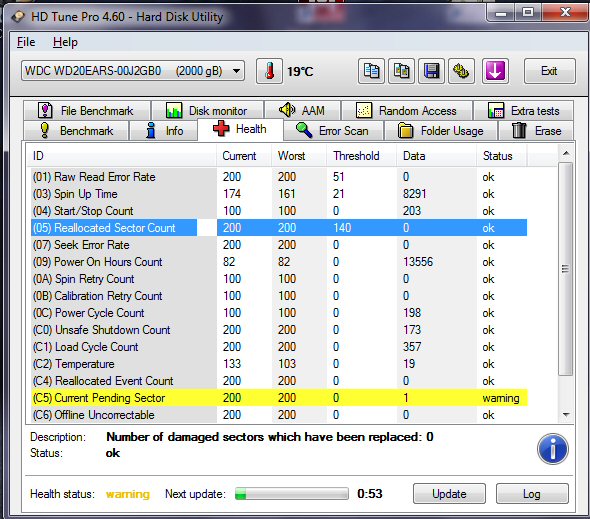The width and height of the screenshot is (590, 519).
Task: Select the Raw Read Error Rate row
Action: (279, 177)
